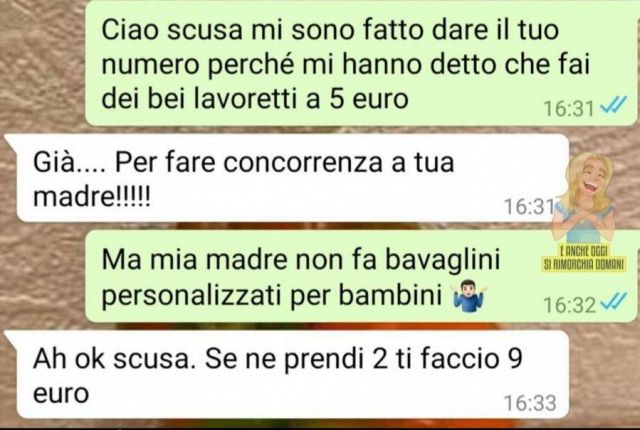Click the laughing blonde woman sticker

tap(584, 198)
